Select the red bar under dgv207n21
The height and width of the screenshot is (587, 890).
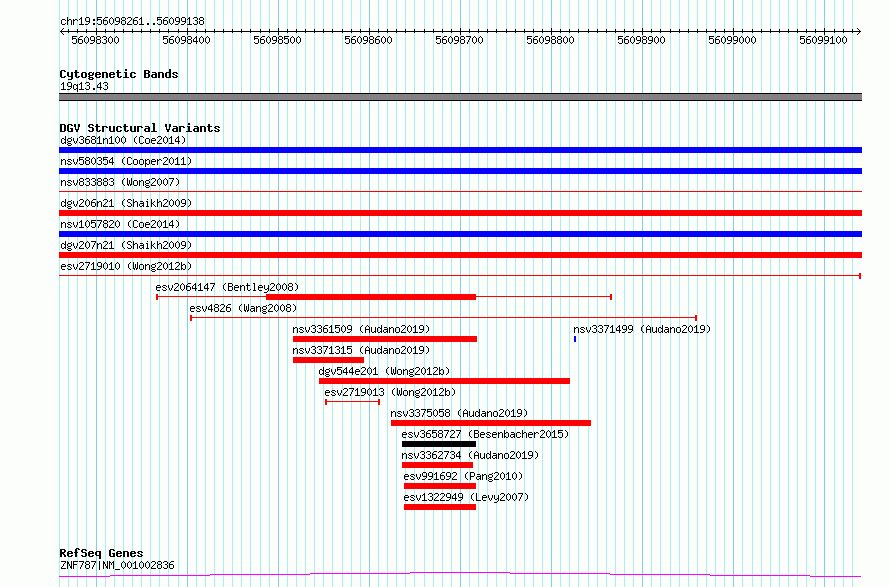point(460,255)
